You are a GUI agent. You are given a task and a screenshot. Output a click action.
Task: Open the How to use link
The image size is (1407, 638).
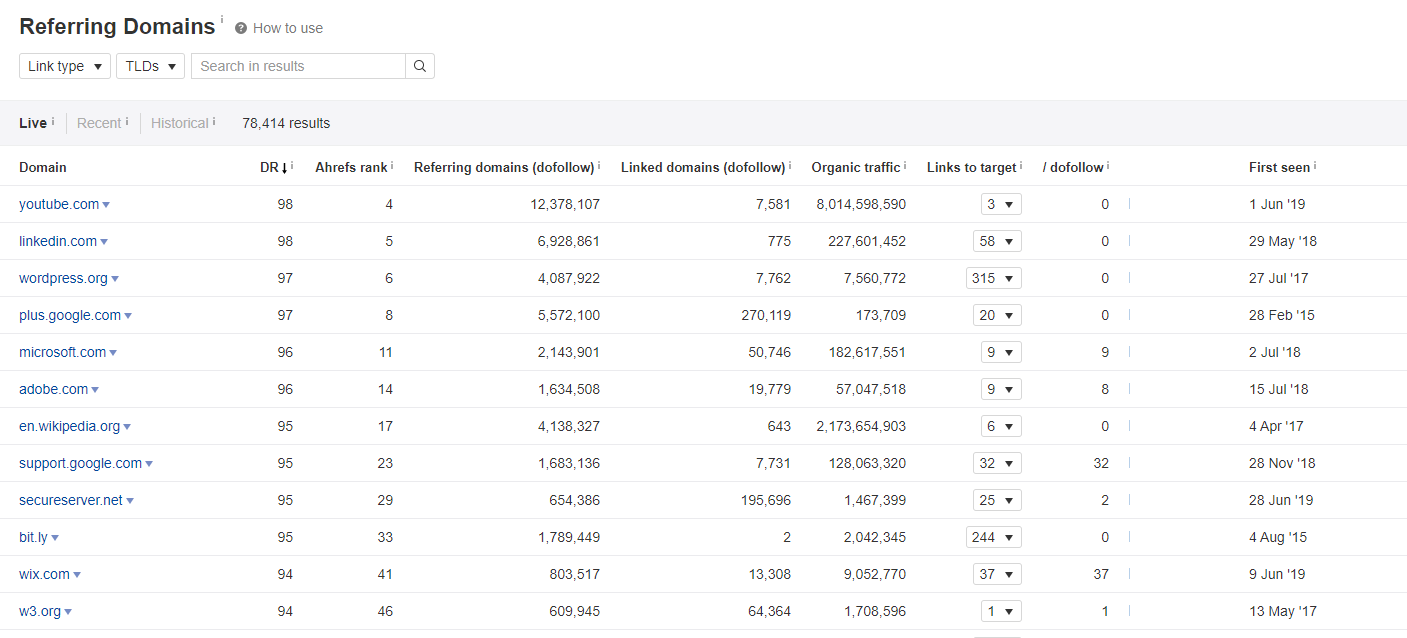click(288, 28)
